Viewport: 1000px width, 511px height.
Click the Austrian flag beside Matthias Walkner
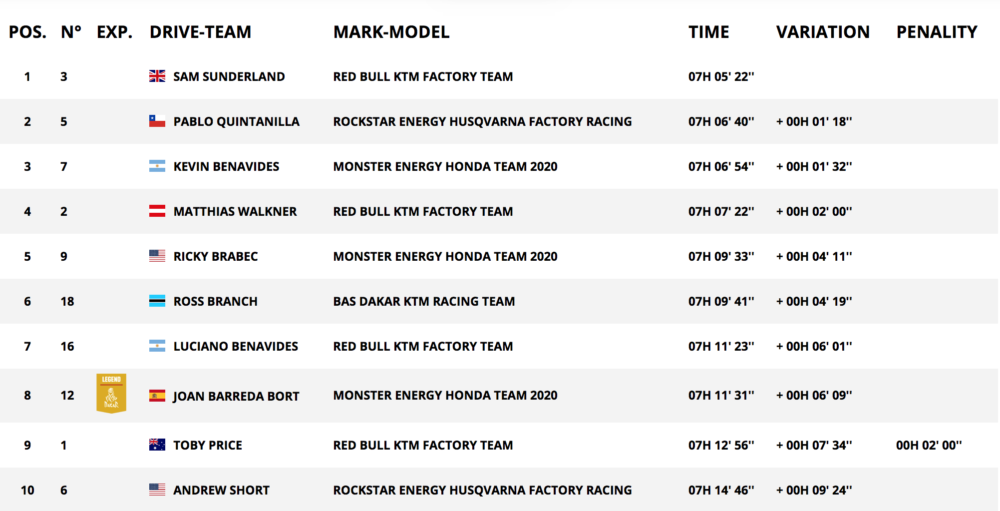[157, 211]
